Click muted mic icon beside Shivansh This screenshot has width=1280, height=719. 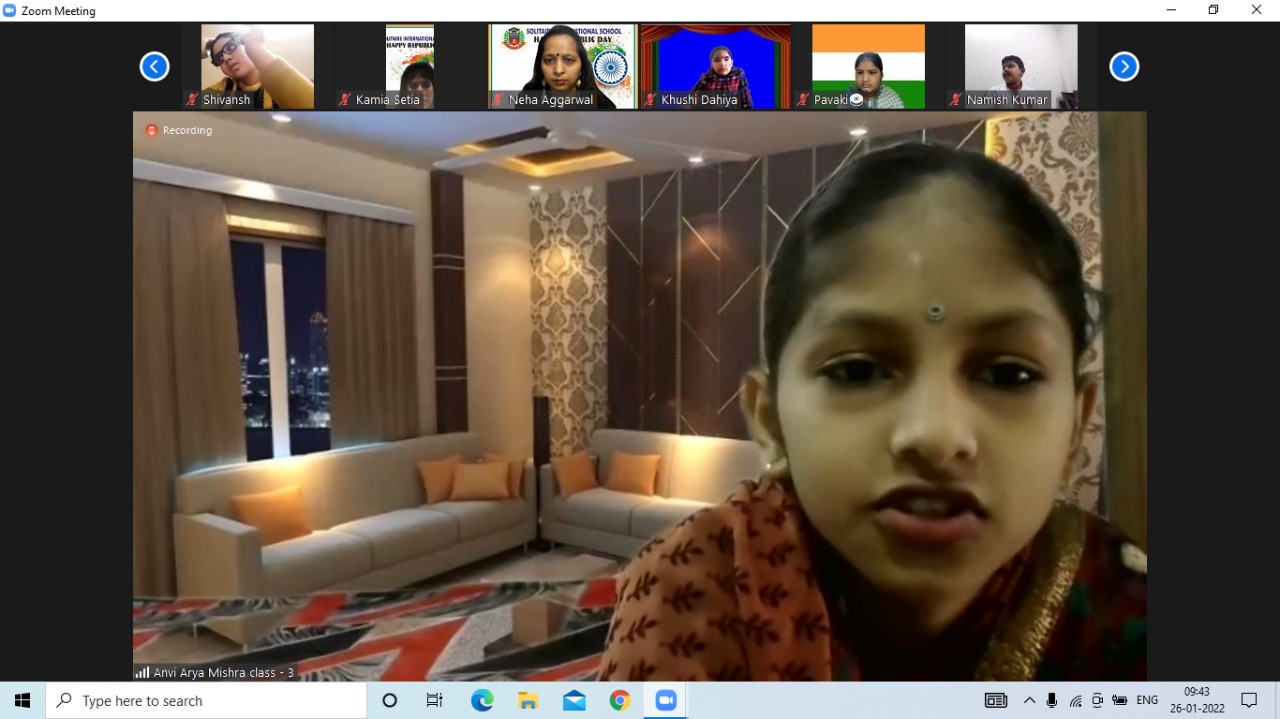pos(192,100)
